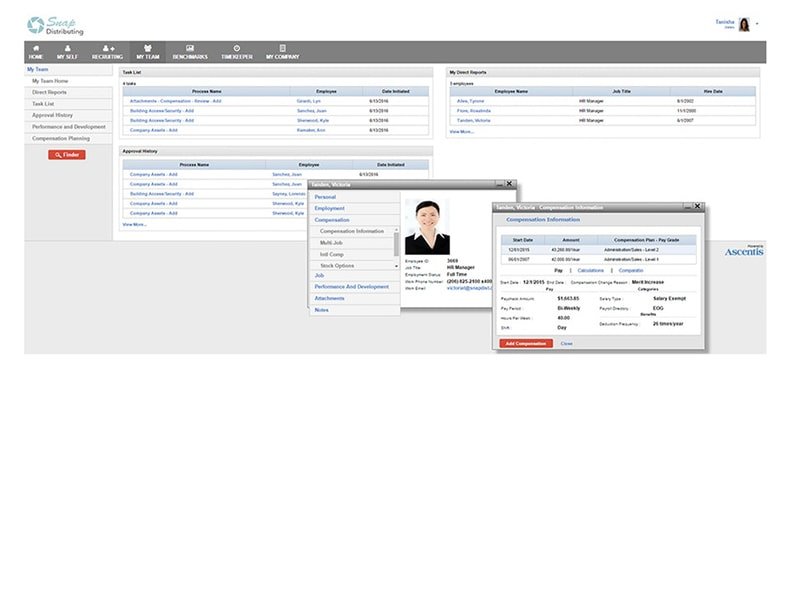Viewport: 800px width, 600px height.
Task: Open Direct Reports in the sidebar
Action: [49, 92]
